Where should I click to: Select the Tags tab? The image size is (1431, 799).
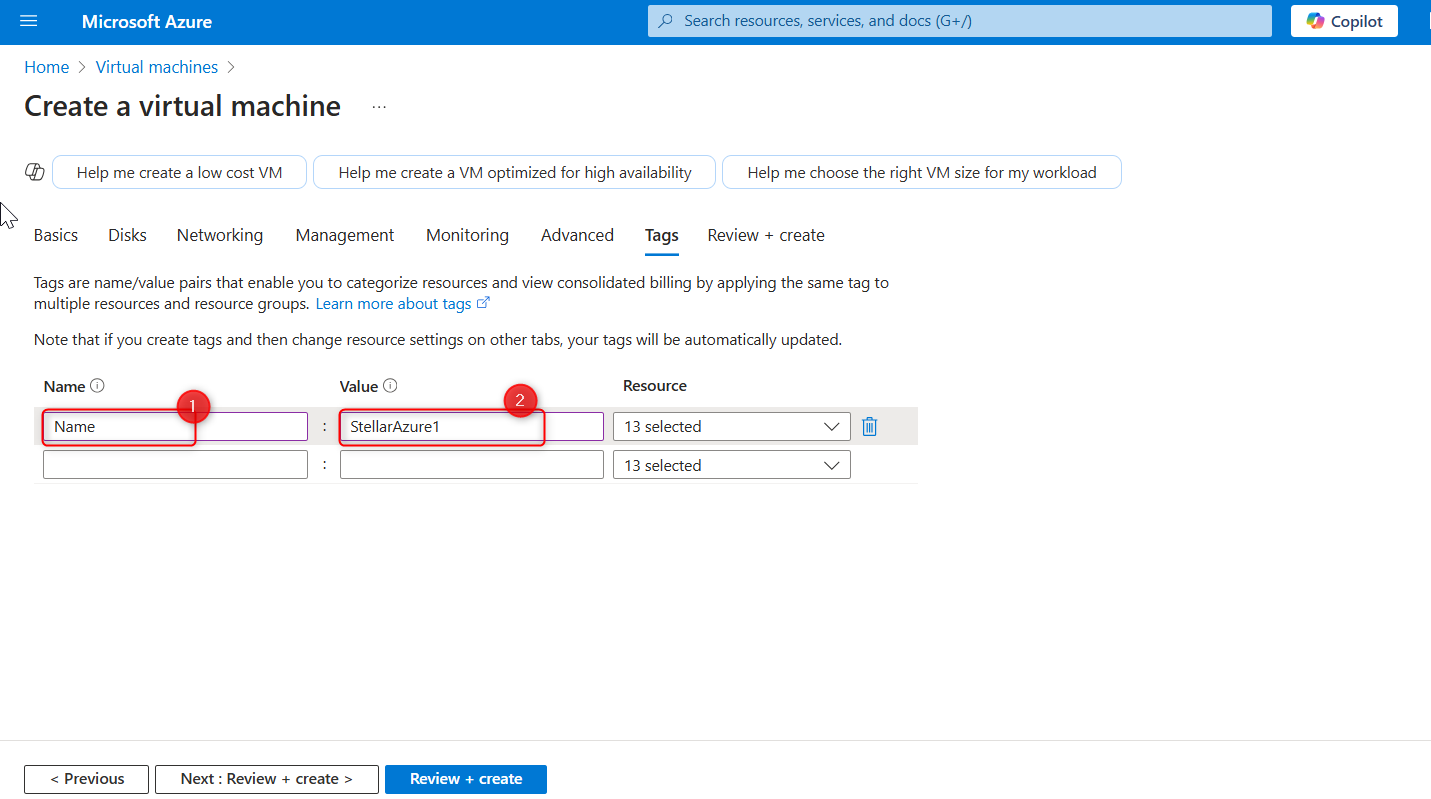[662, 235]
